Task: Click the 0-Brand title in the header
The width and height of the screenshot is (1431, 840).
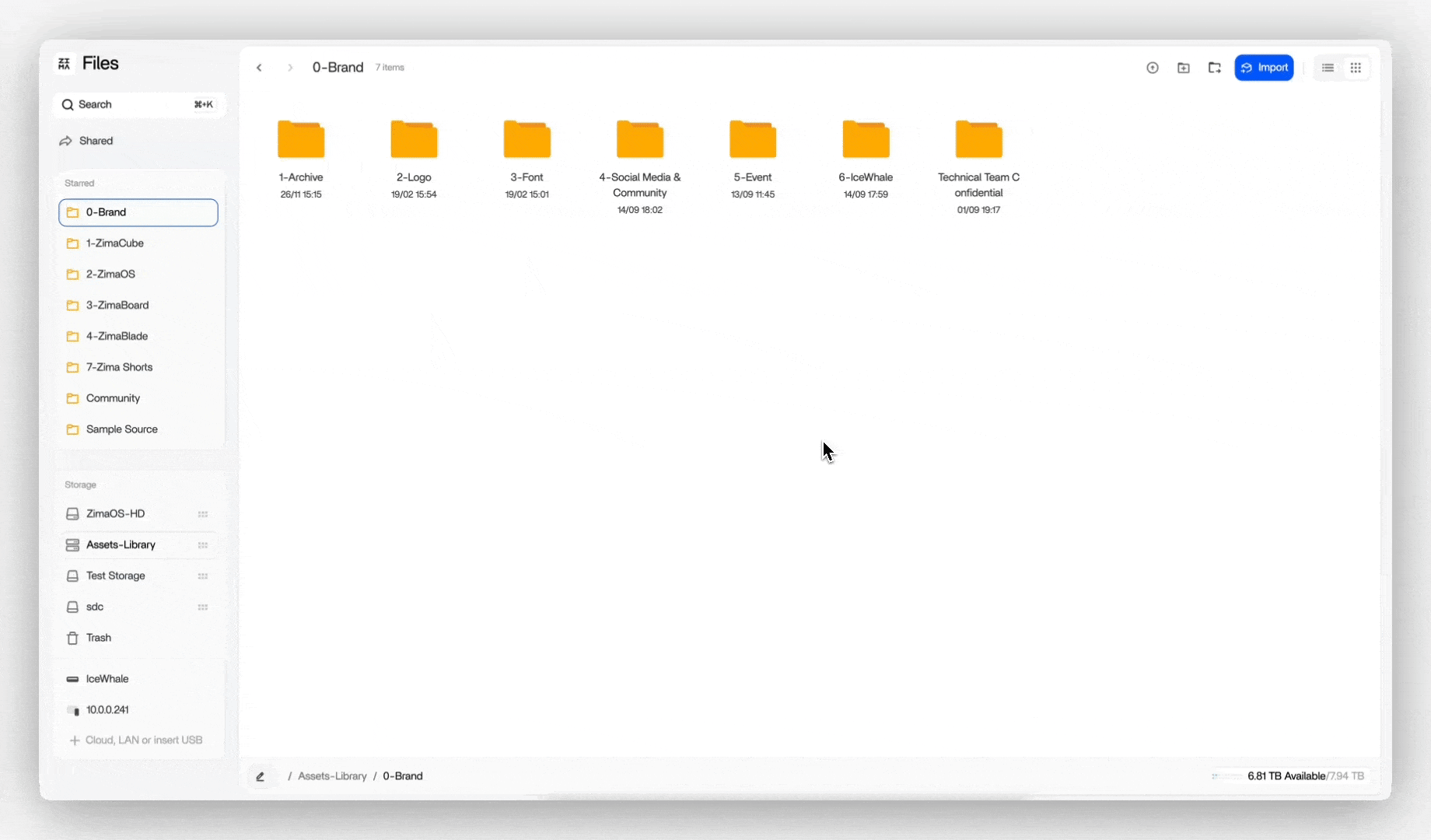Action: (x=338, y=68)
